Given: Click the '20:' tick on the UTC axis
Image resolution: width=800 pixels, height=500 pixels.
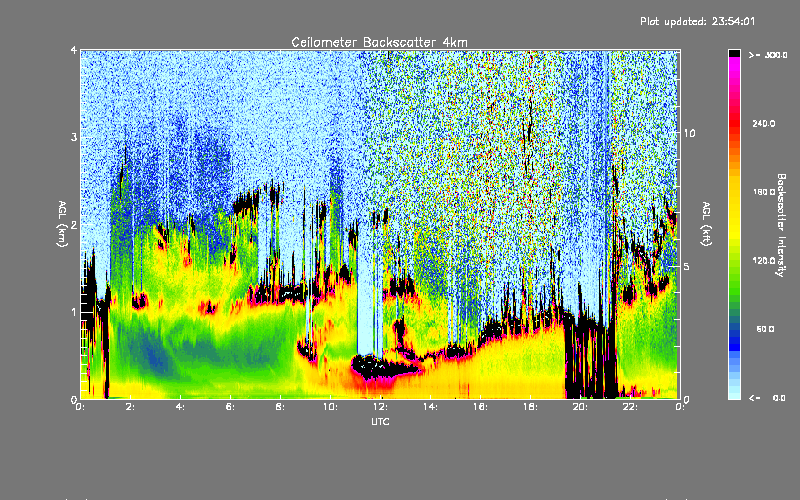Looking at the screenshot, I should [580, 407].
